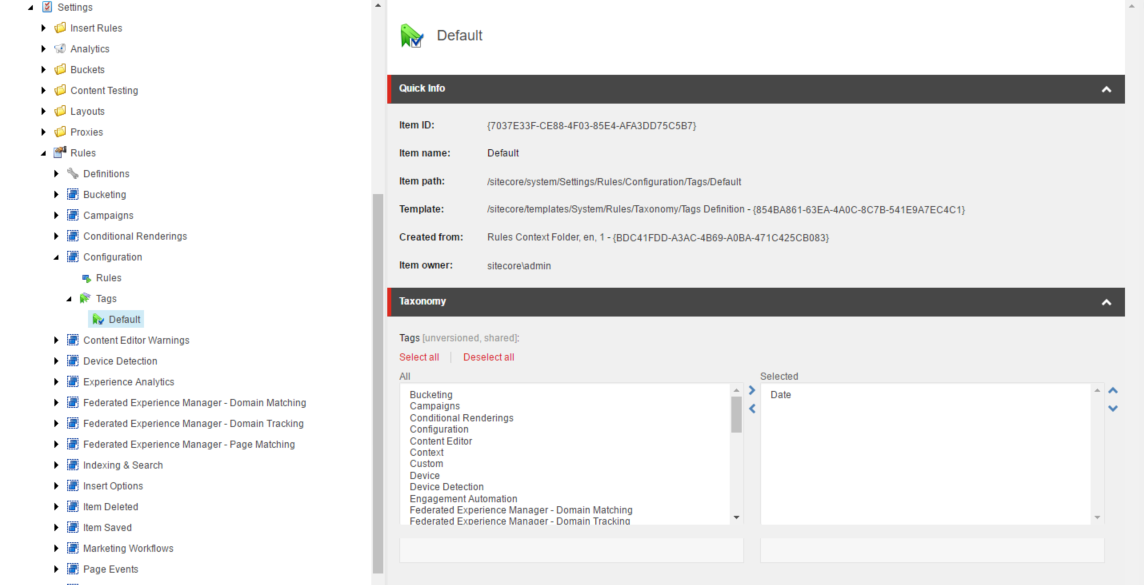The width and height of the screenshot is (1144, 585).
Task: Click the Deselect all link
Action: [x=489, y=357]
